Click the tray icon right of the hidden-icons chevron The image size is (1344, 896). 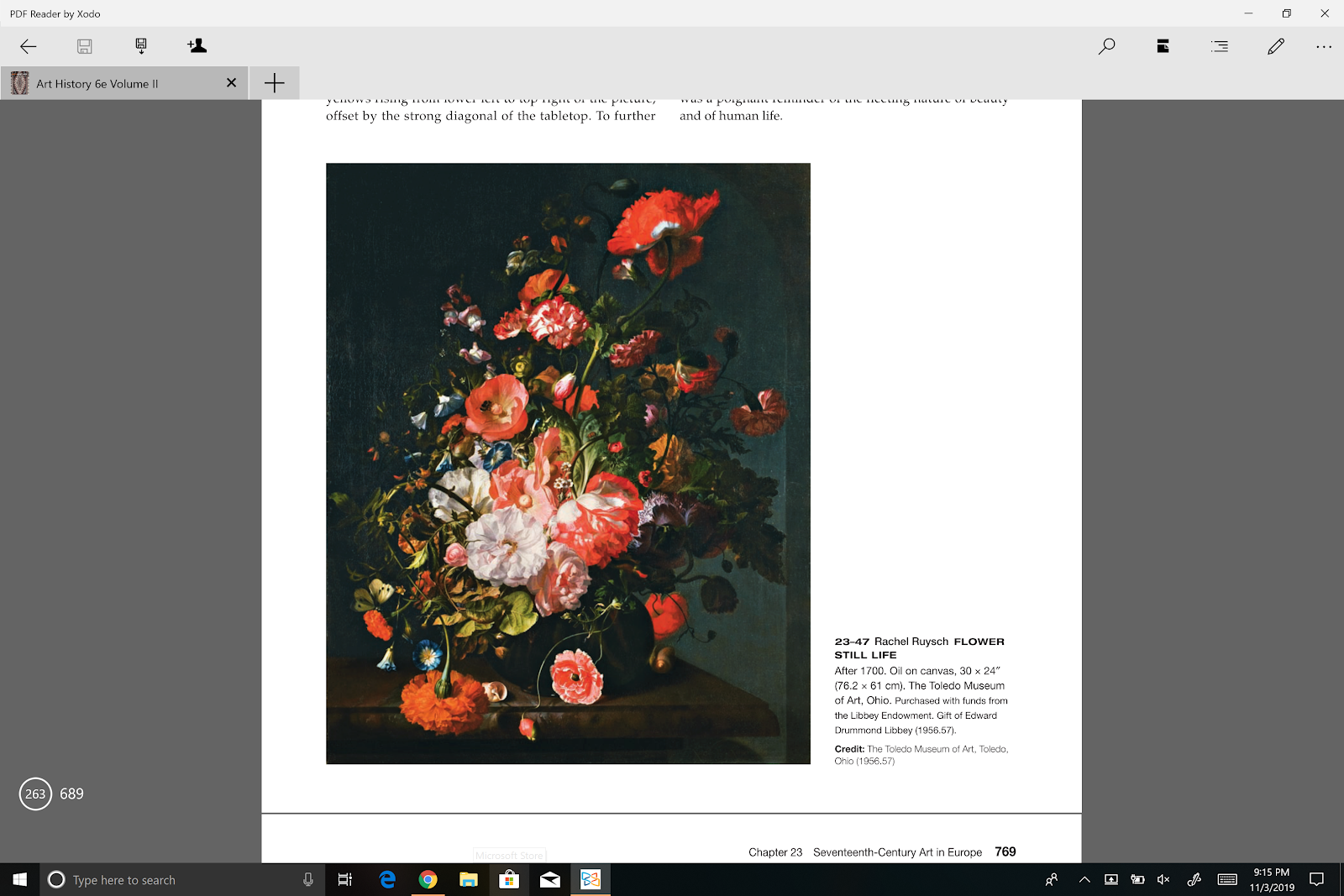pos(1111,879)
